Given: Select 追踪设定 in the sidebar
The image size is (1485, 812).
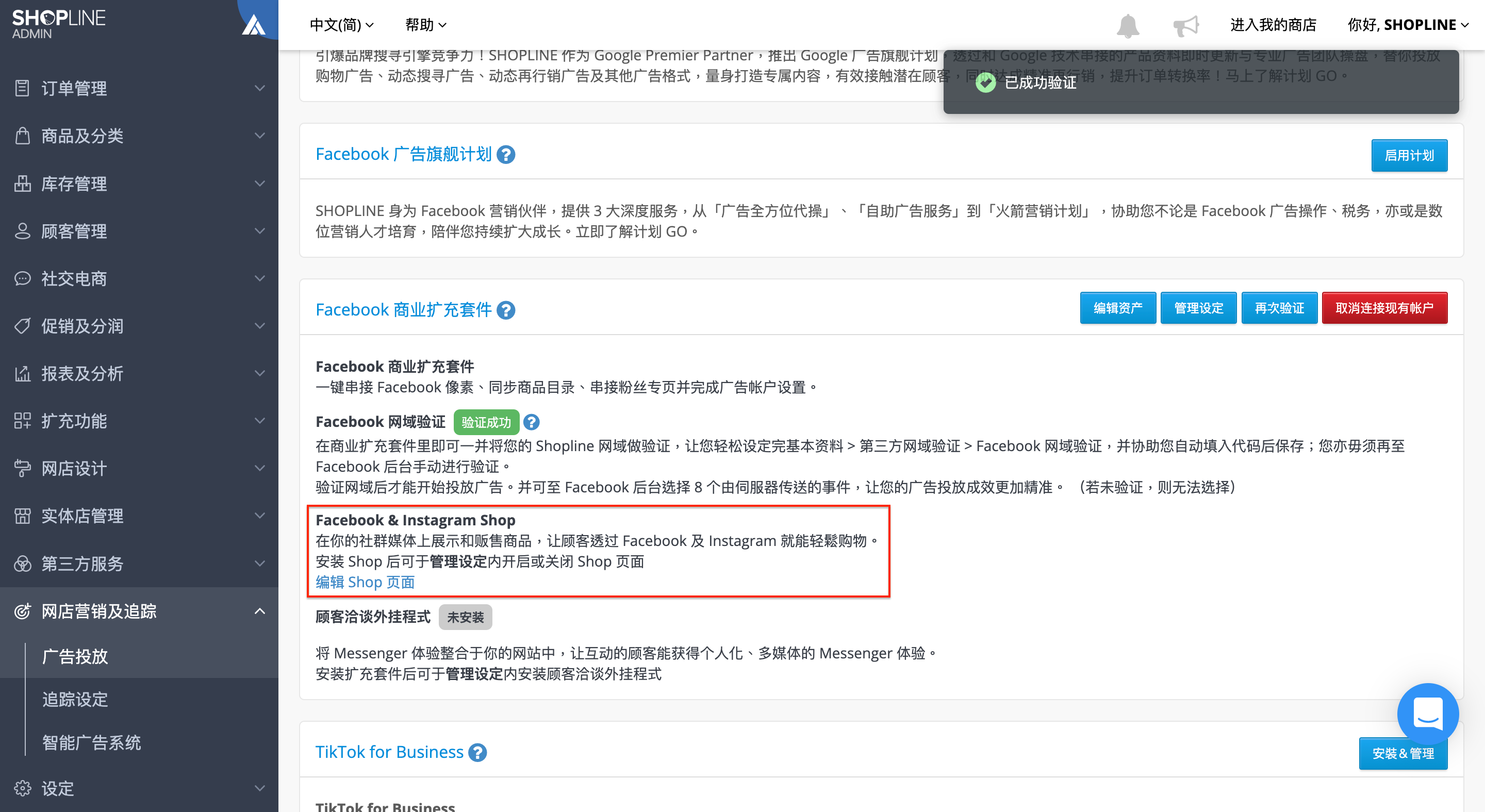Looking at the screenshot, I should (75, 699).
